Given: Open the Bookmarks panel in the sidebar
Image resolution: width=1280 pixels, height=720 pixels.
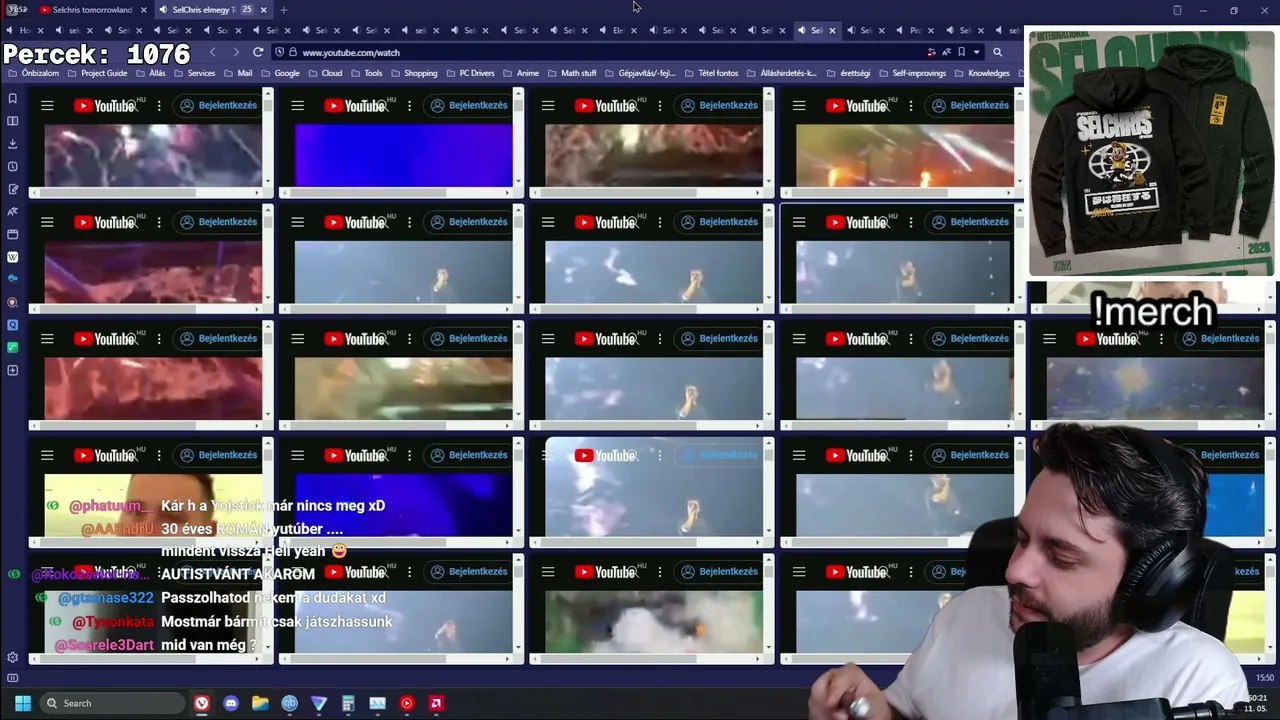Looking at the screenshot, I should 13,98.
